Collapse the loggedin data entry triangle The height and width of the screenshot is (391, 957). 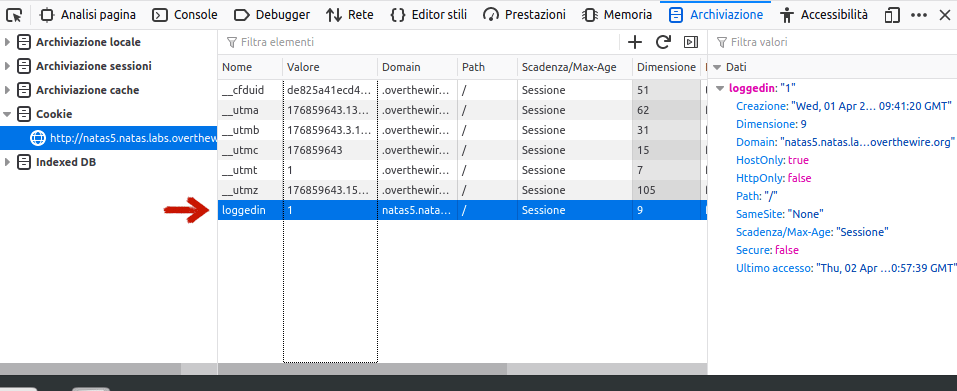pos(721,88)
